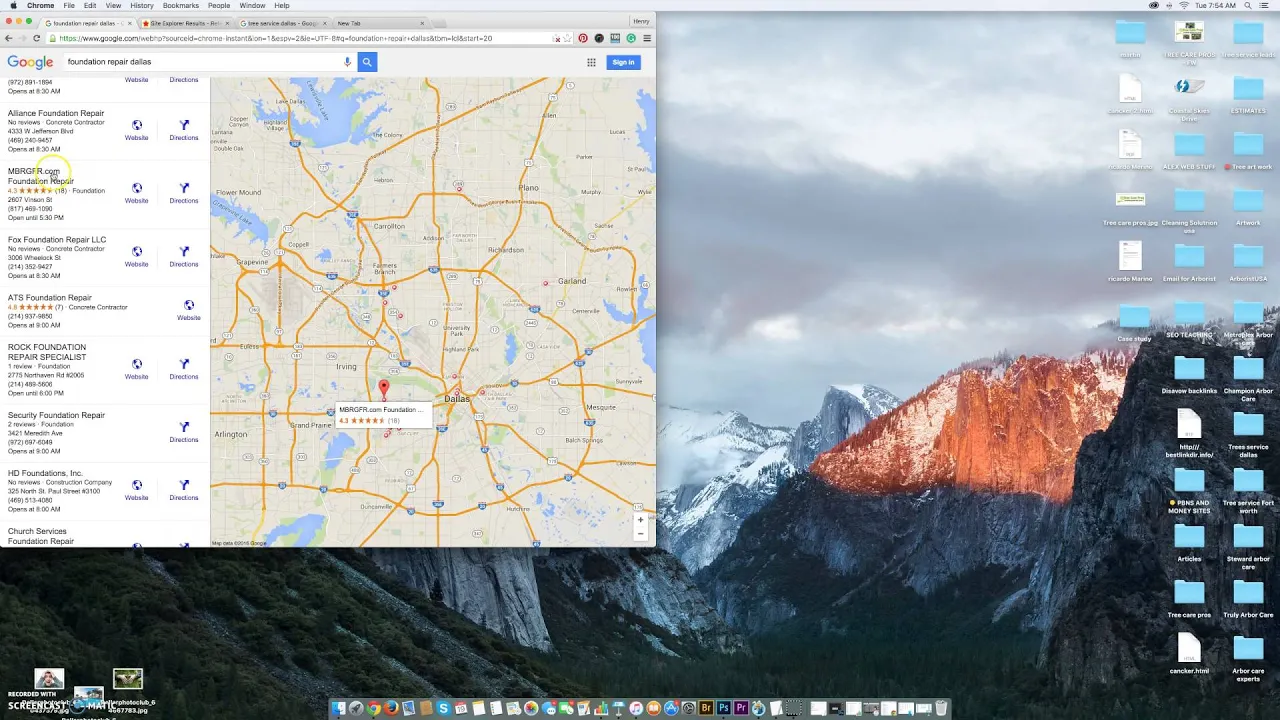This screenshot has width=1280, height=720.
Task: Get directions to Alliance Foundation Repair
Action: click(184, 130)
